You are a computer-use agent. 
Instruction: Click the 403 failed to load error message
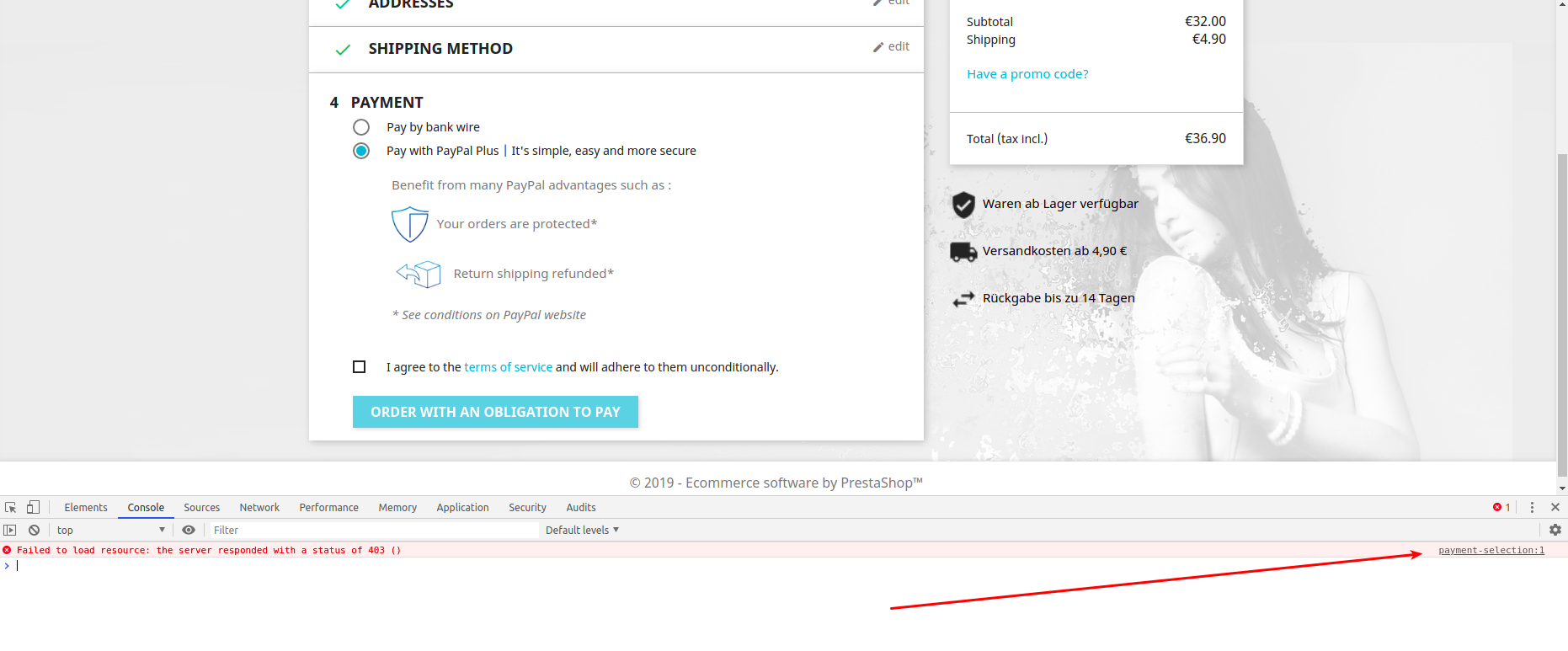[209, 550]
